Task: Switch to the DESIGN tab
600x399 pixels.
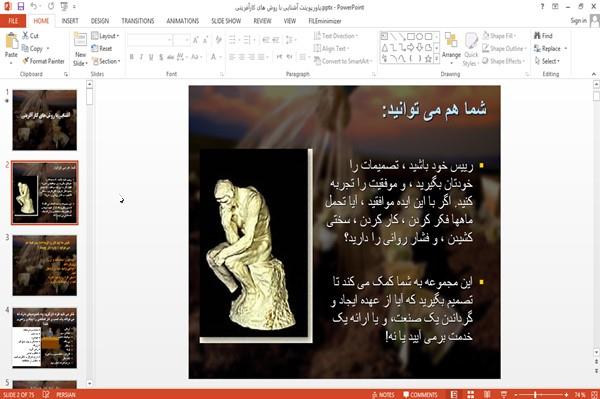Action: 100,21
